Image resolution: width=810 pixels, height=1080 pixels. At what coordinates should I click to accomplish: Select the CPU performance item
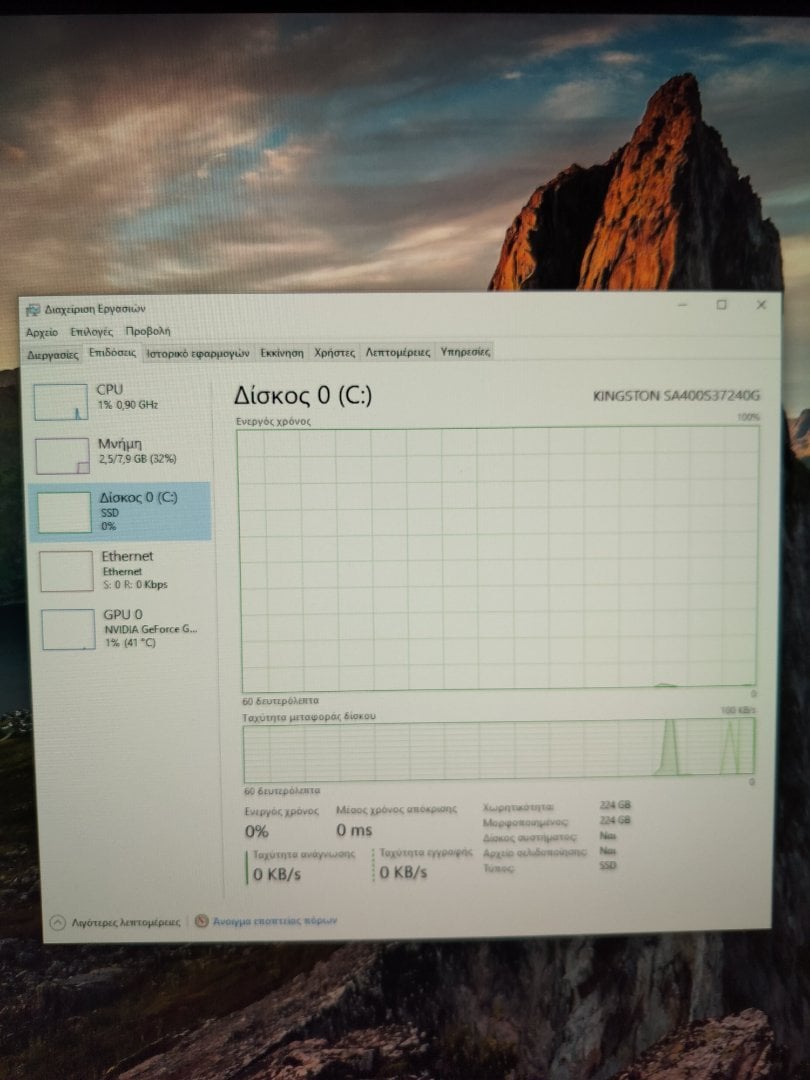pyautogui.click(x=121, y=401)
